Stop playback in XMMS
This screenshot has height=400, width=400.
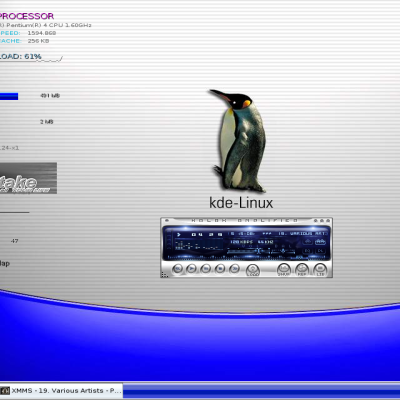pyautogui.click(x=220, y=268)
